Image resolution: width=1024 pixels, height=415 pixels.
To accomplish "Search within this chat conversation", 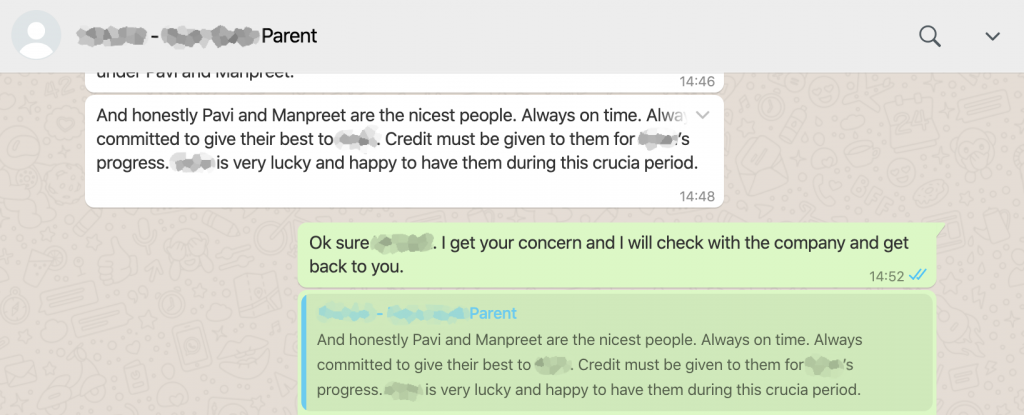I will click(x=930, y=36).
